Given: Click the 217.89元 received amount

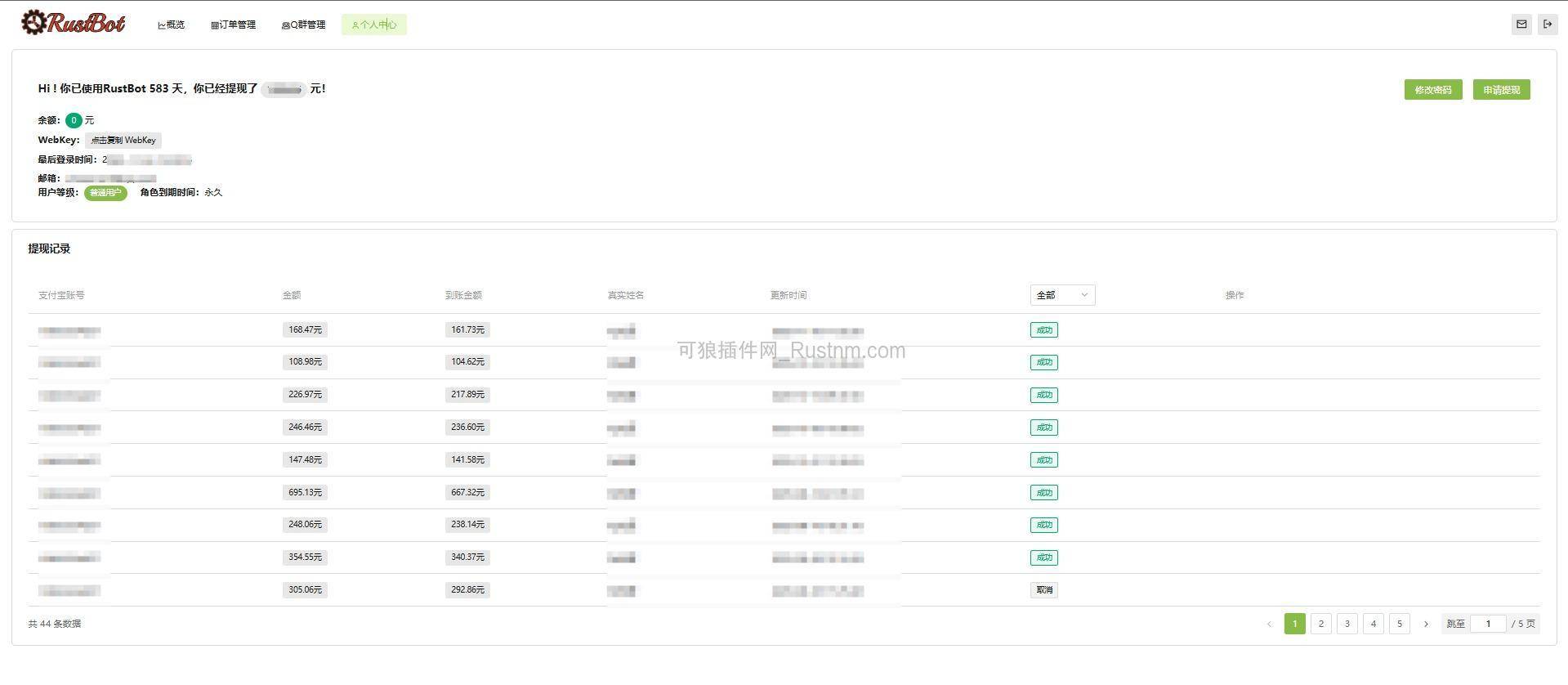Looking at the screenshot, I should pyautogui.click(x=467, y=395).
